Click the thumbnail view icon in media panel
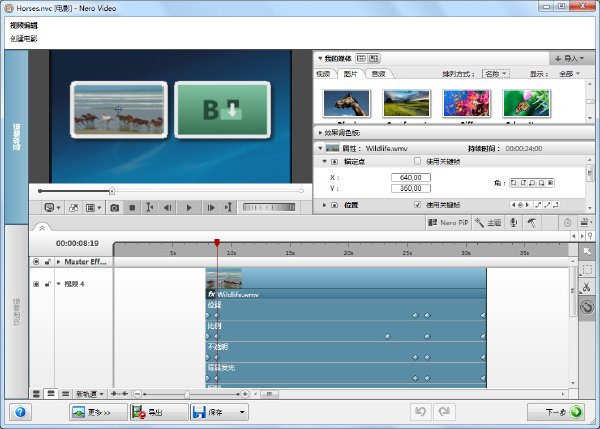 pyautogui.click(x=361, y=58)
